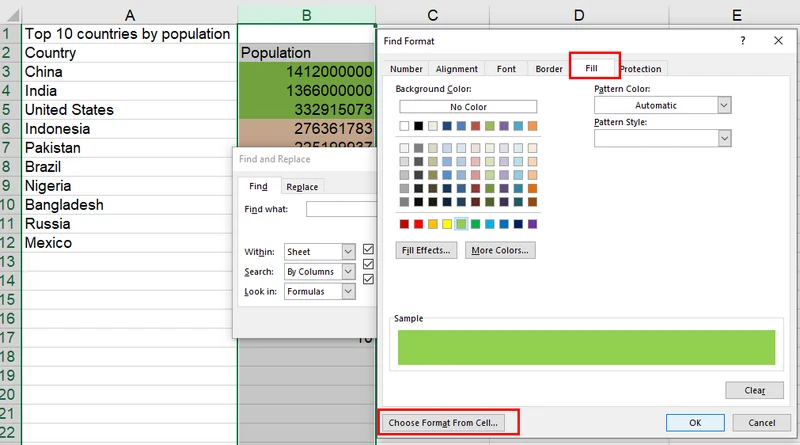Click the India cell
Screen dimensions: 800x445
[x=130, y=91]
